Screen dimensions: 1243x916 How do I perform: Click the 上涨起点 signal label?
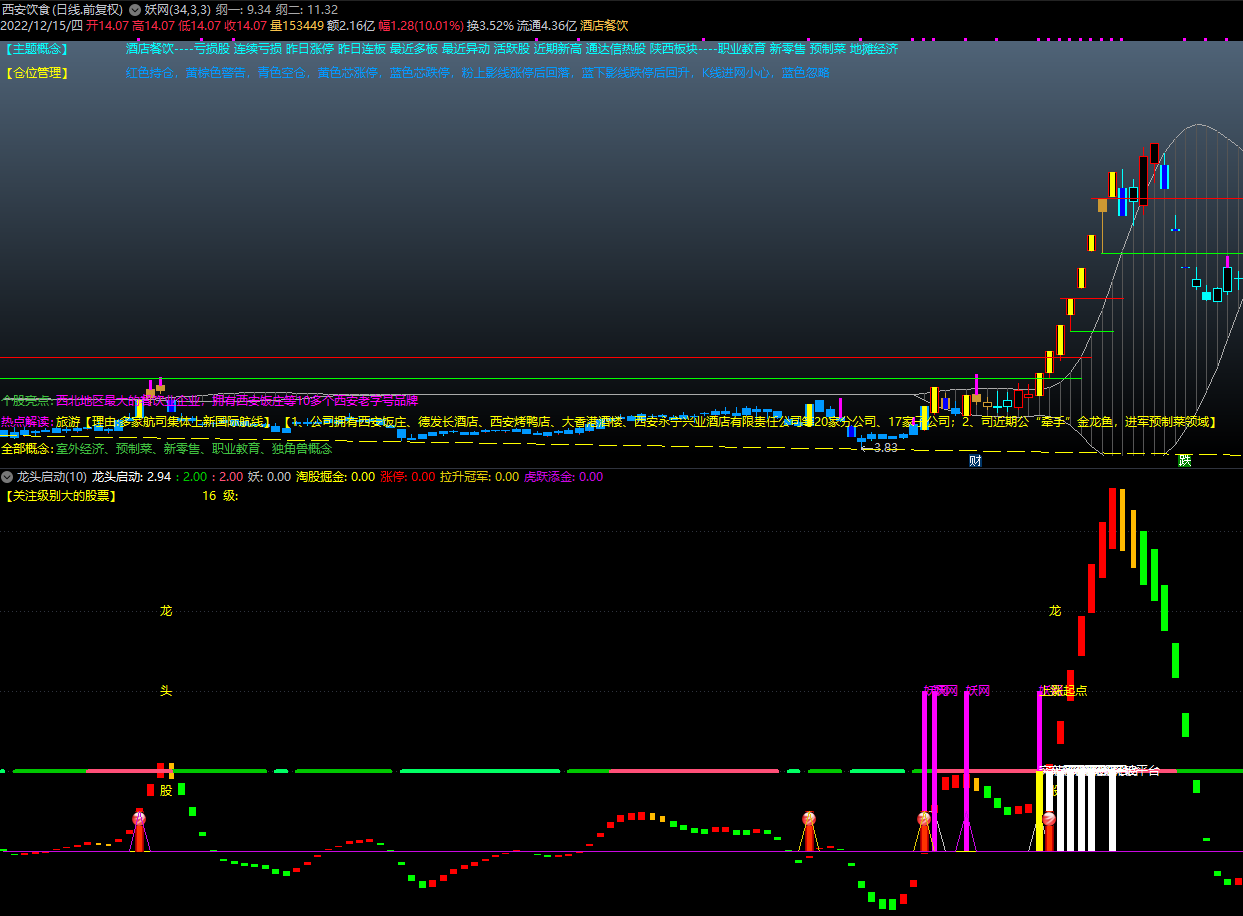(x=1063, y=690)
